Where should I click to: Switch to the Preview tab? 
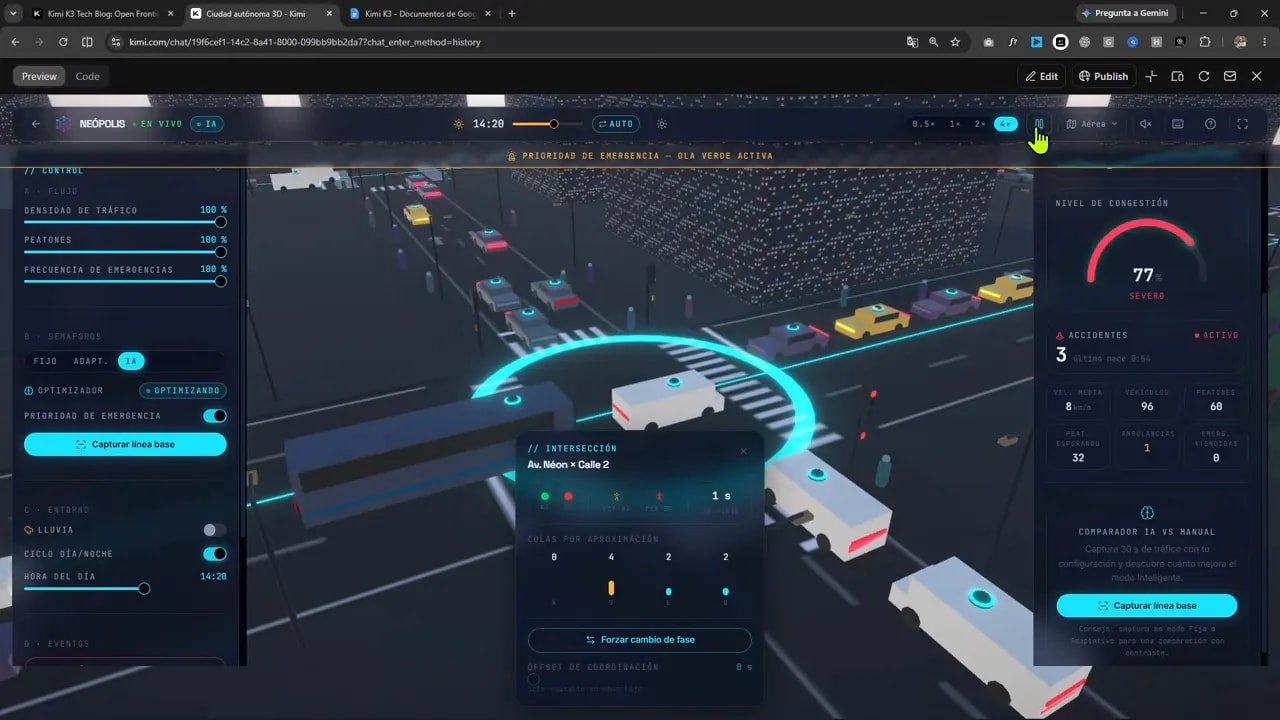pos(40,76)
